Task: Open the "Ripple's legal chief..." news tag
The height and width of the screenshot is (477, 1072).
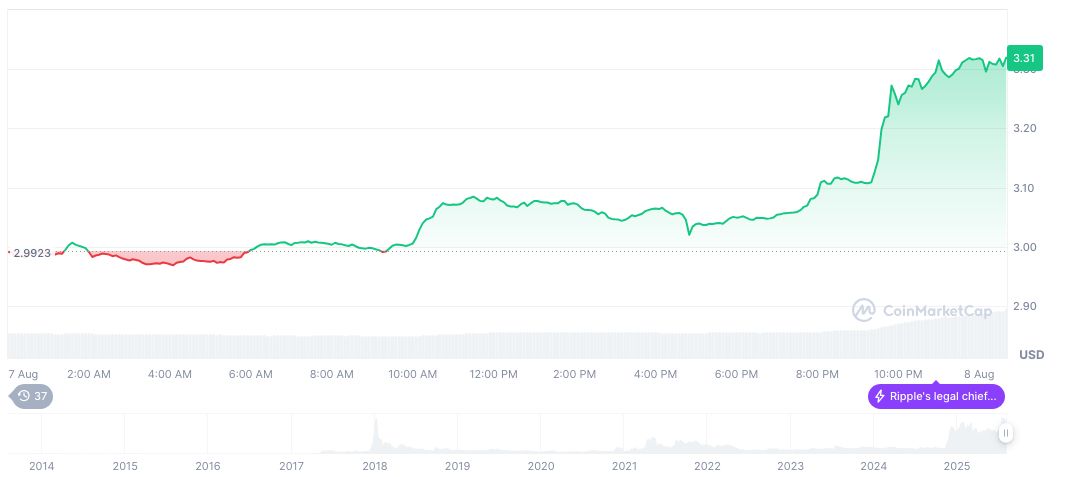Action: click(x=936, y=397)
